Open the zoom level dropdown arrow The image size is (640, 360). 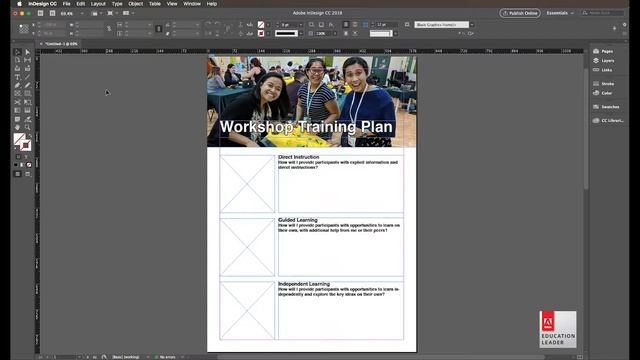[x=82, y=13]
